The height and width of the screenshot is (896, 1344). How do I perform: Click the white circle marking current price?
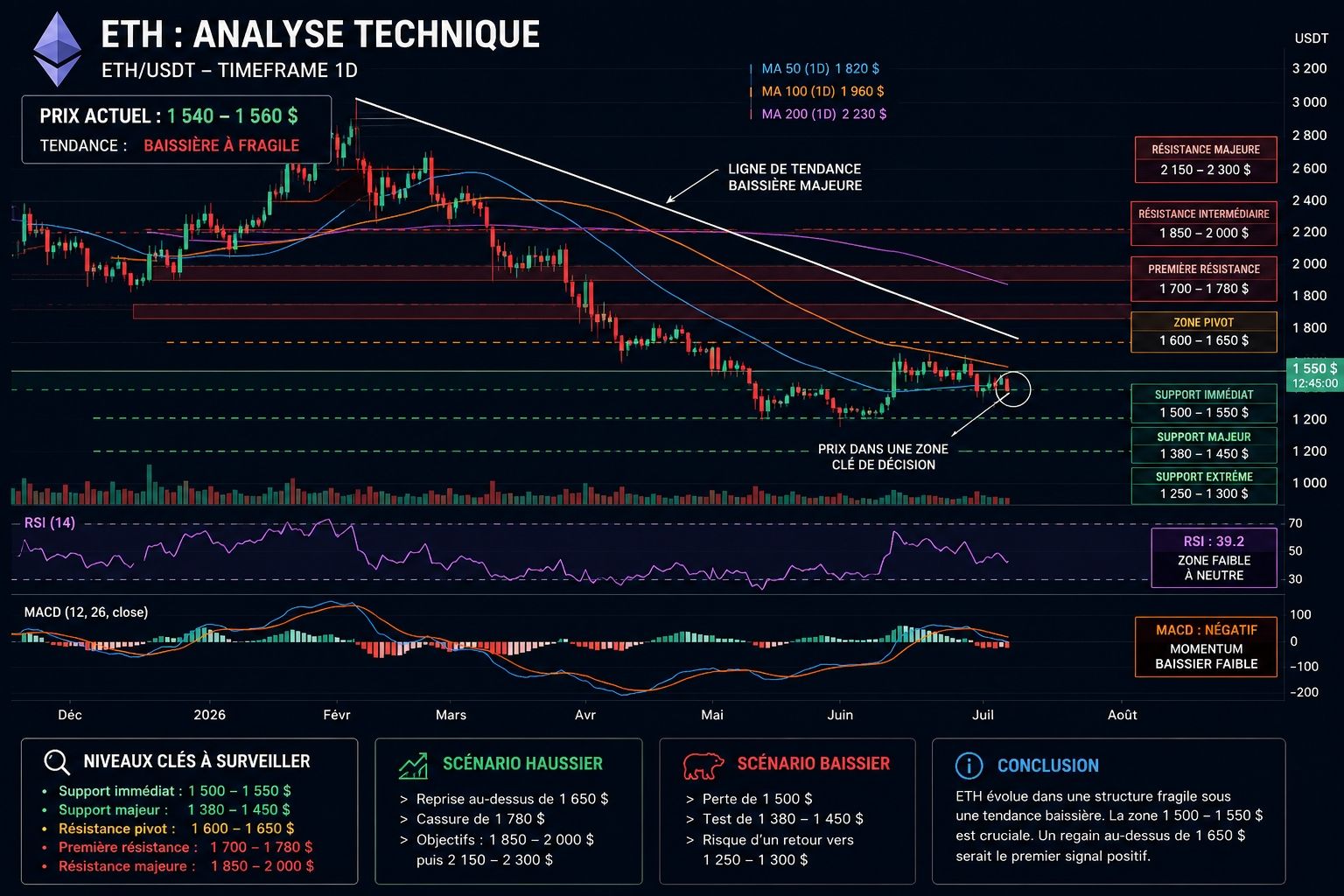pyautogui.click(x=1013, y=389)
